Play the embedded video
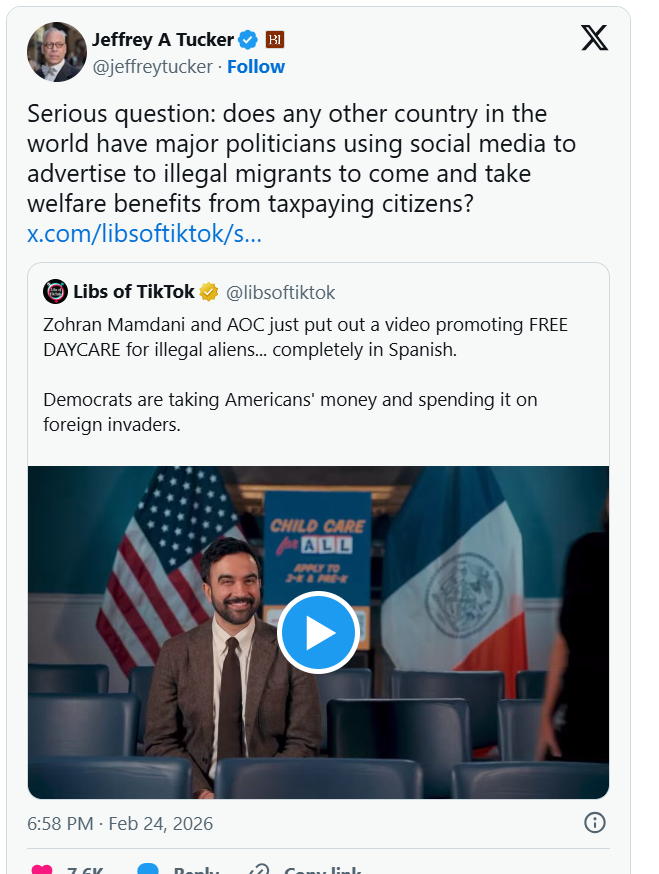 318,632
